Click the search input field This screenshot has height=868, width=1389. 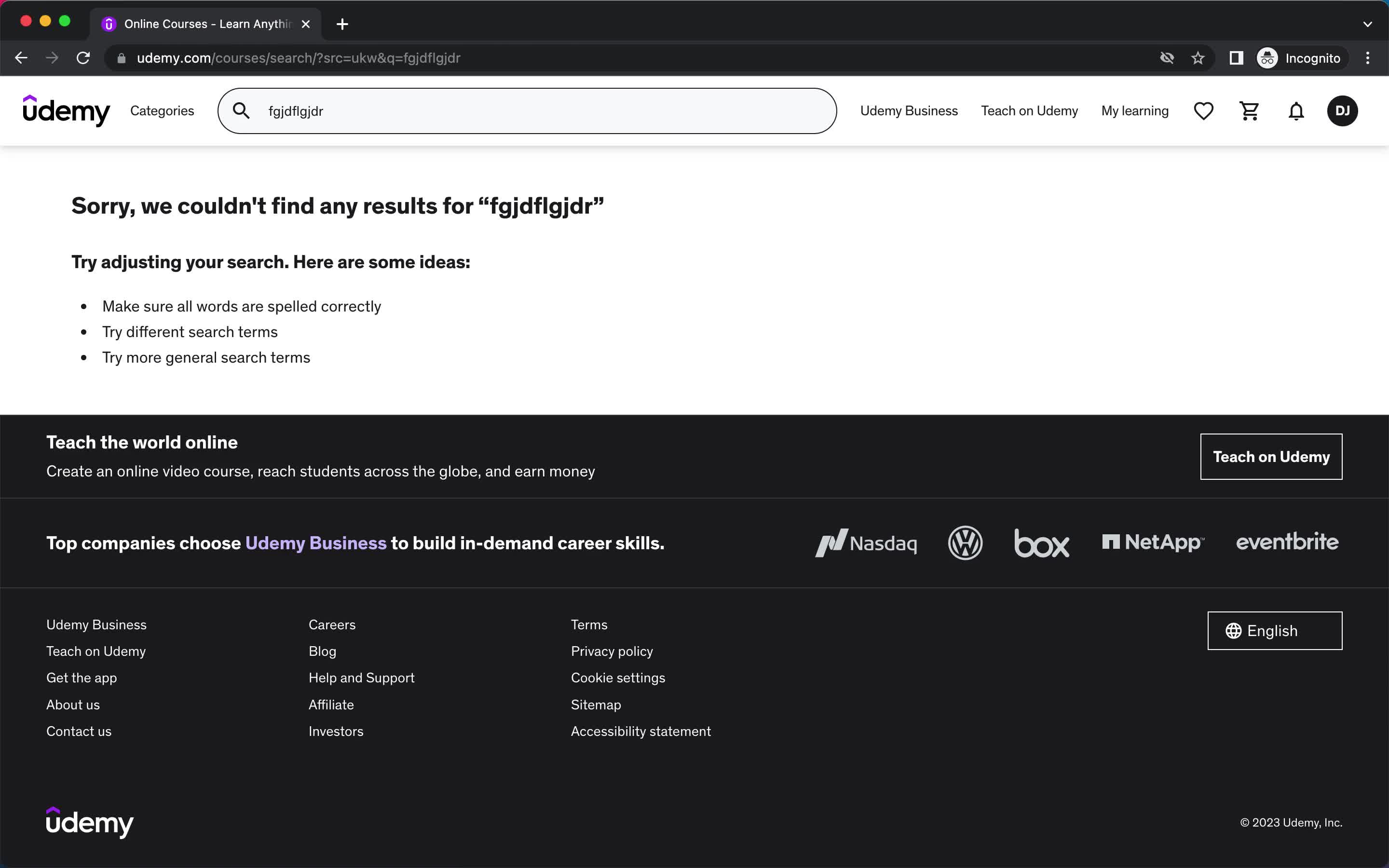point(527,111)
